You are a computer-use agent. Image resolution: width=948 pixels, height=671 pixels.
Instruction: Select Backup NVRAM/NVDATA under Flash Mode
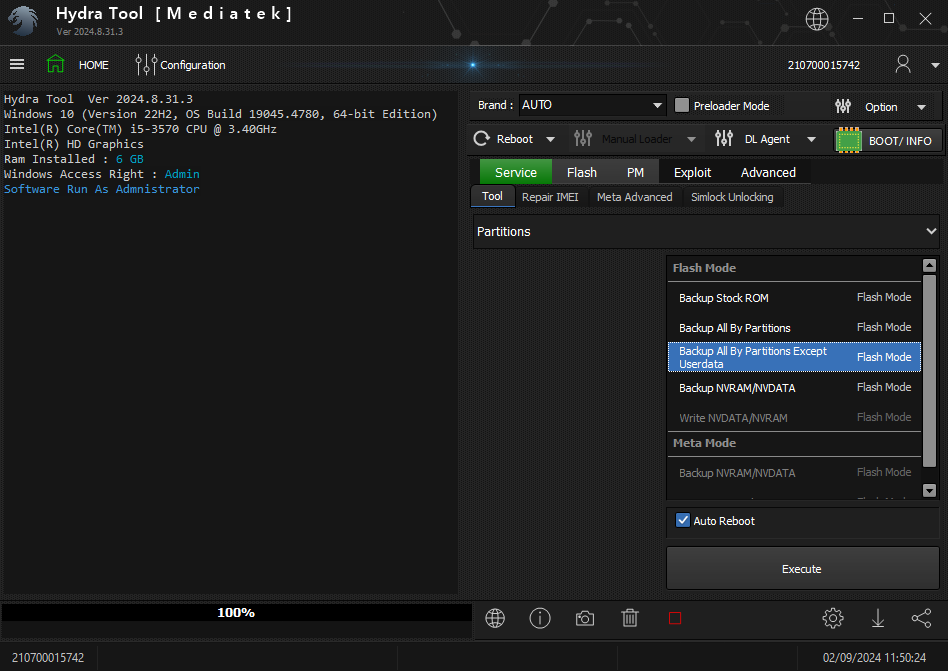(x=794, y=387)
